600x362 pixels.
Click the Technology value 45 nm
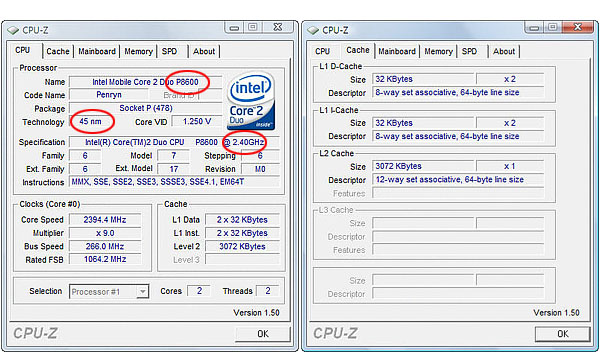(x=91, y=122)
